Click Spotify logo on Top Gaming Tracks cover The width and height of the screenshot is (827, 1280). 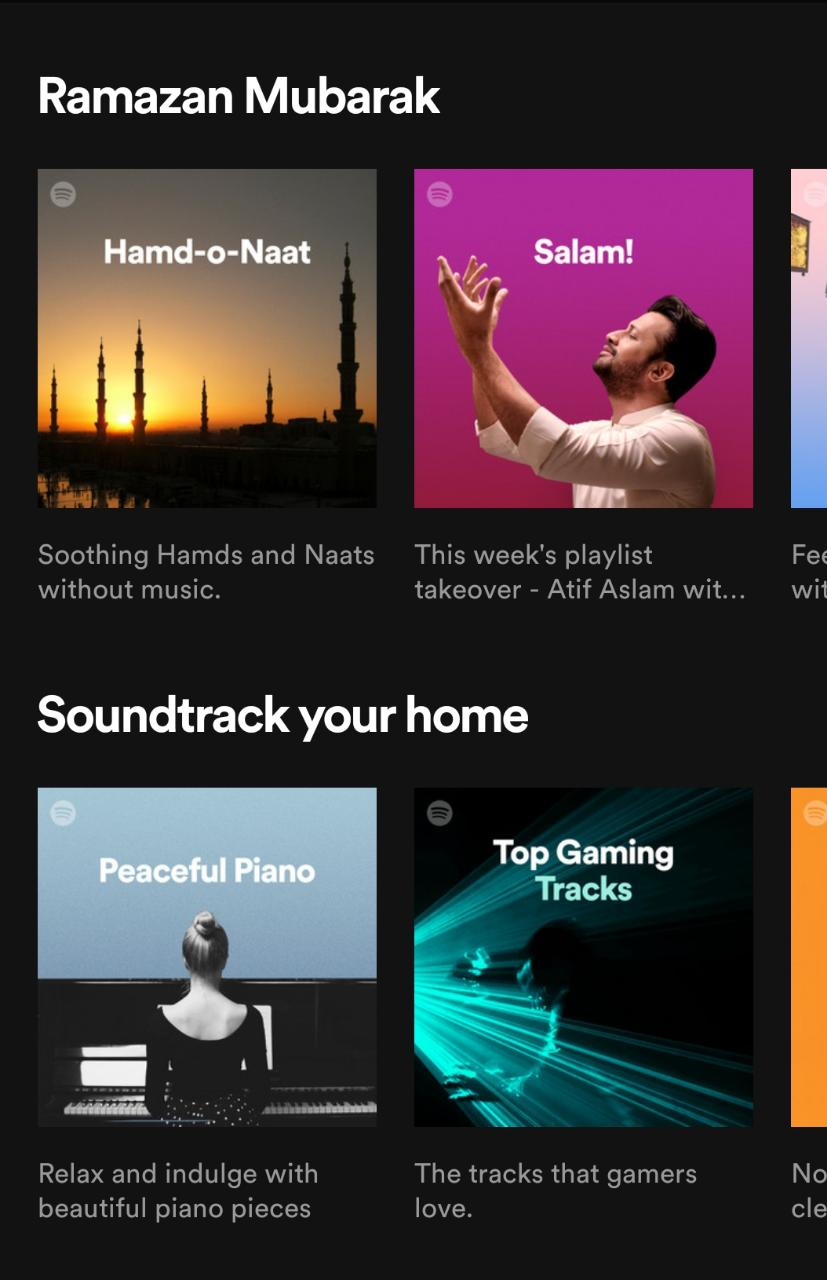tap(439, 813)
